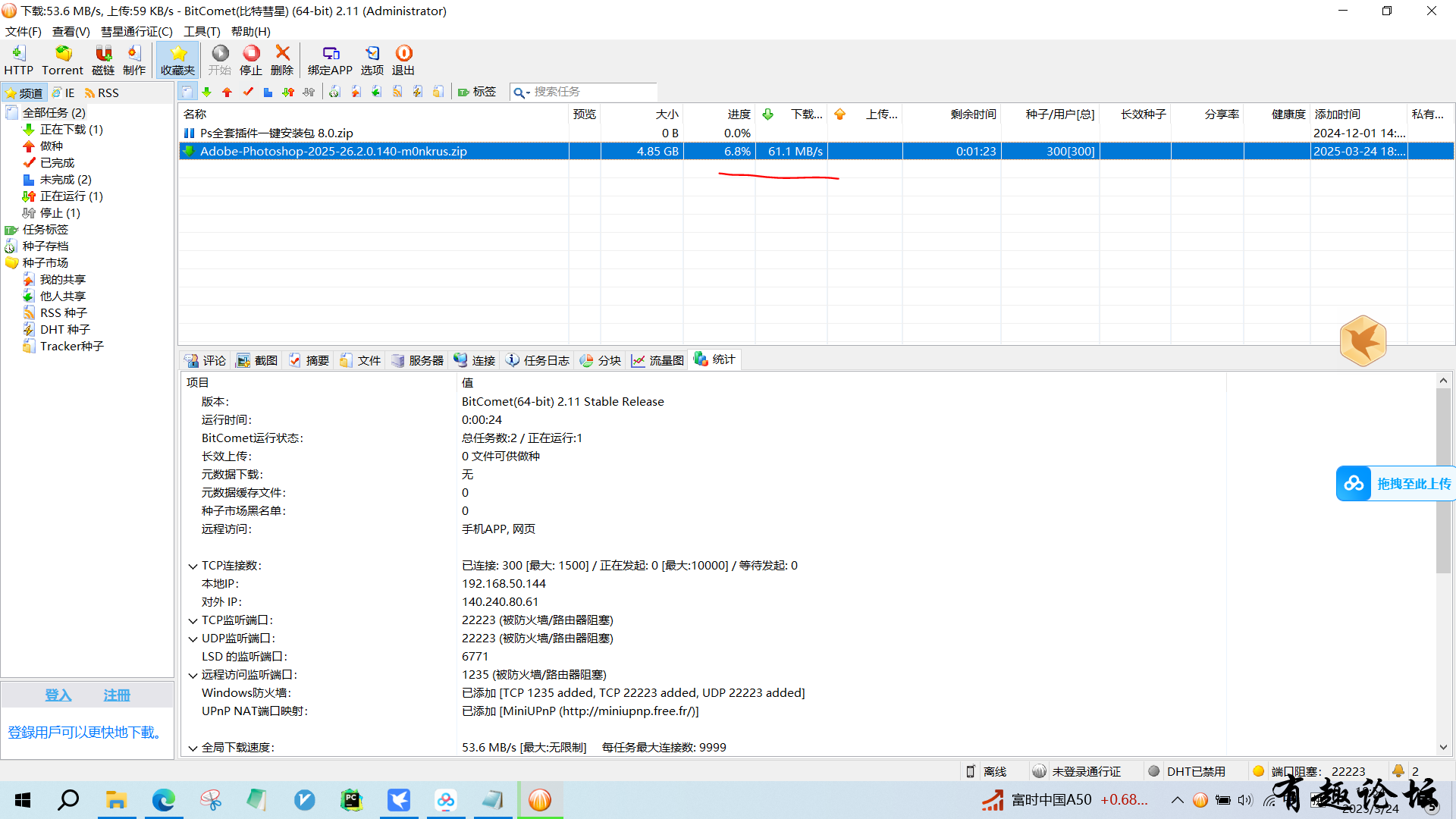Click 登錄用戶可以更快地下載 link

click(x=87, y=732)
